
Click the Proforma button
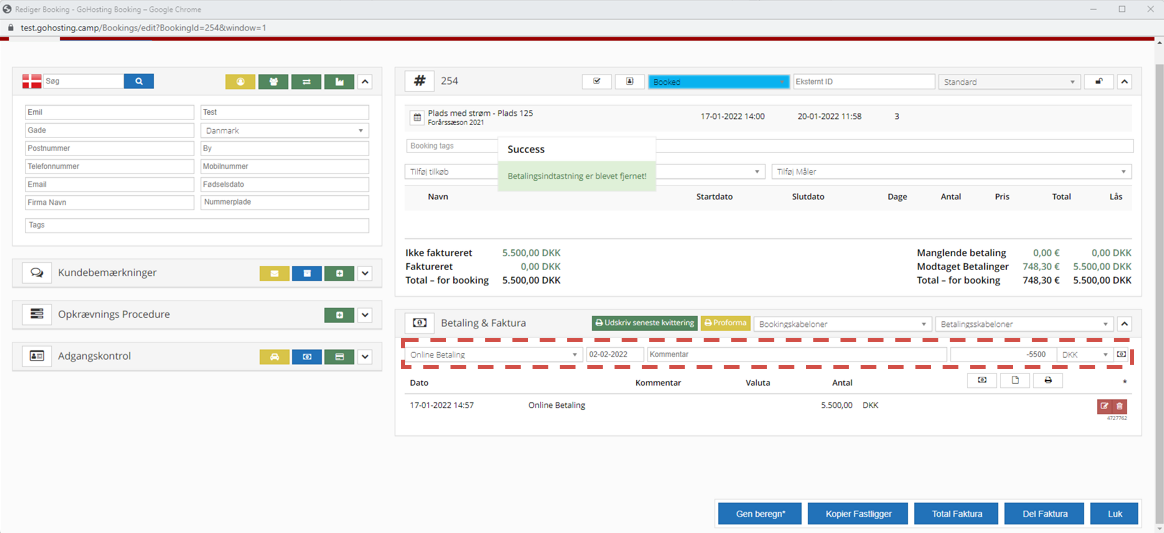coord(726,324)
